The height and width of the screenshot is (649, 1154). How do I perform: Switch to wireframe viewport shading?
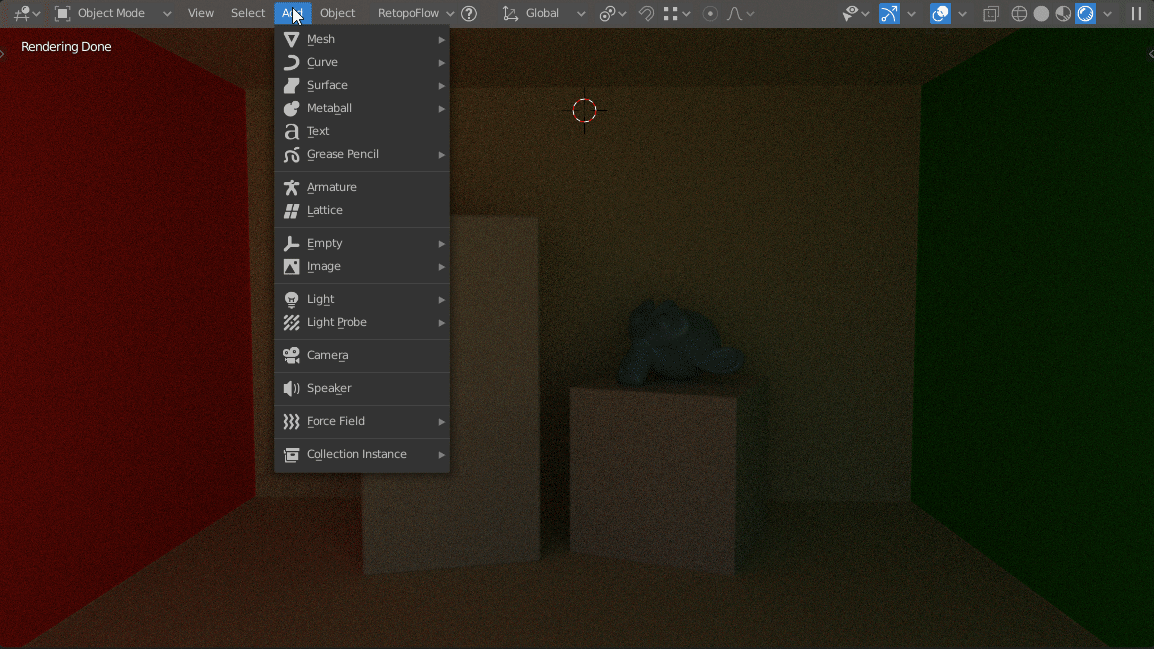[1019, 13]
